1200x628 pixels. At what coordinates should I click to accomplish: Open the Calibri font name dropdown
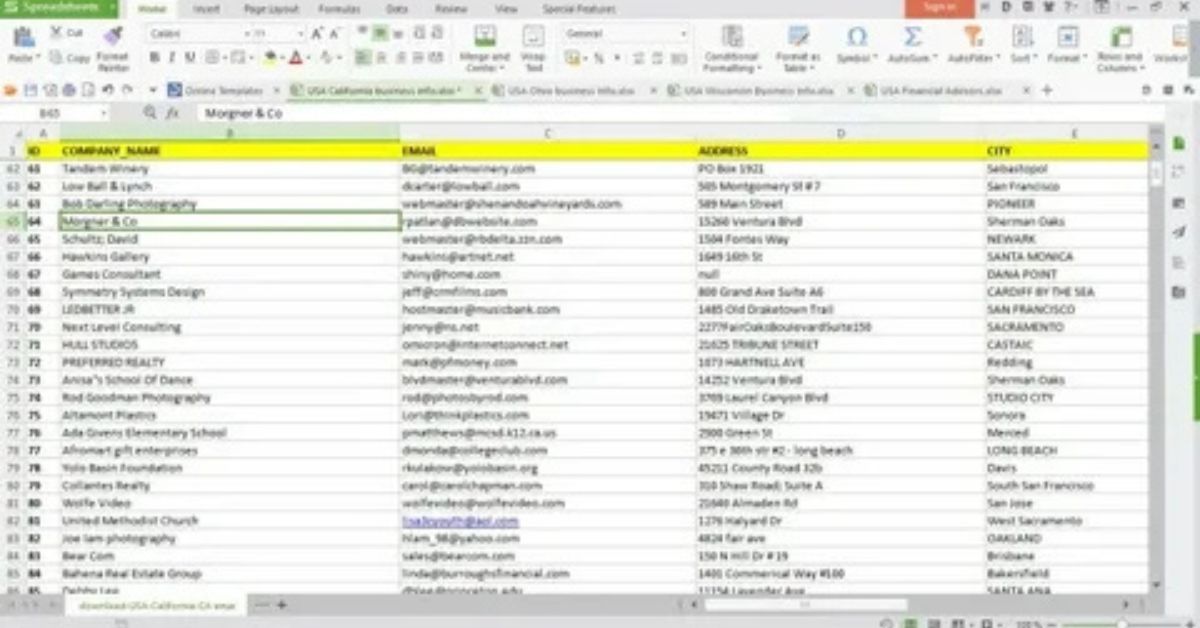point(194,33)
